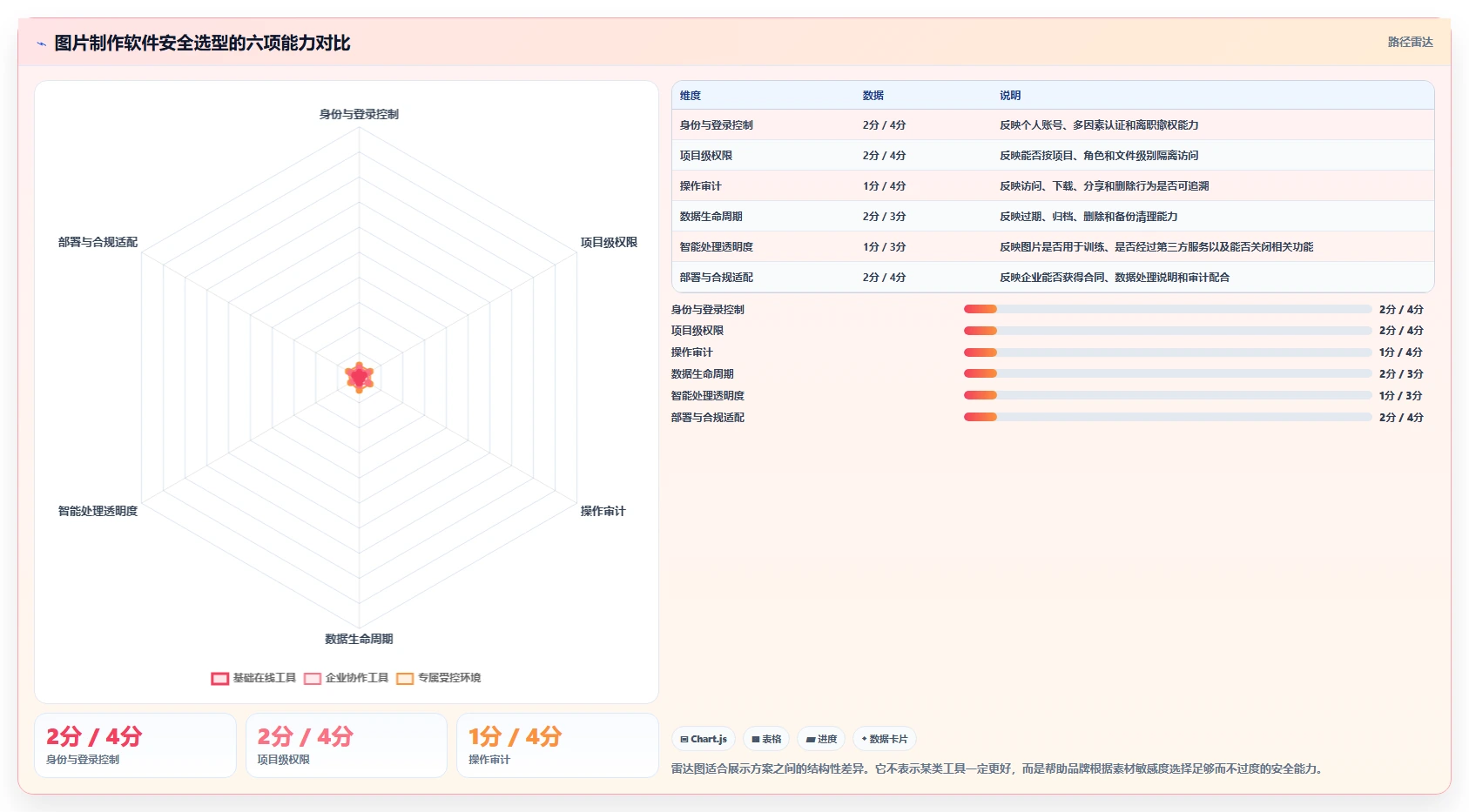Viewport: 1469px width, 812px height.
Task: Click the radar polygon at the chart center
Action: (360, 377)
